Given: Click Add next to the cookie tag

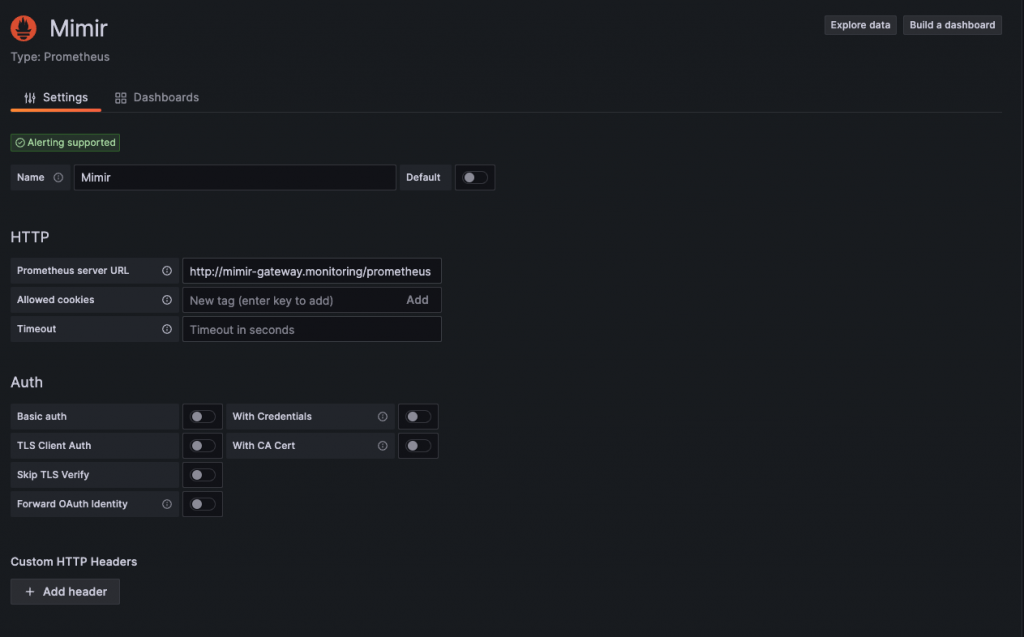Looking at the screenshot, I should coord(417,300).
